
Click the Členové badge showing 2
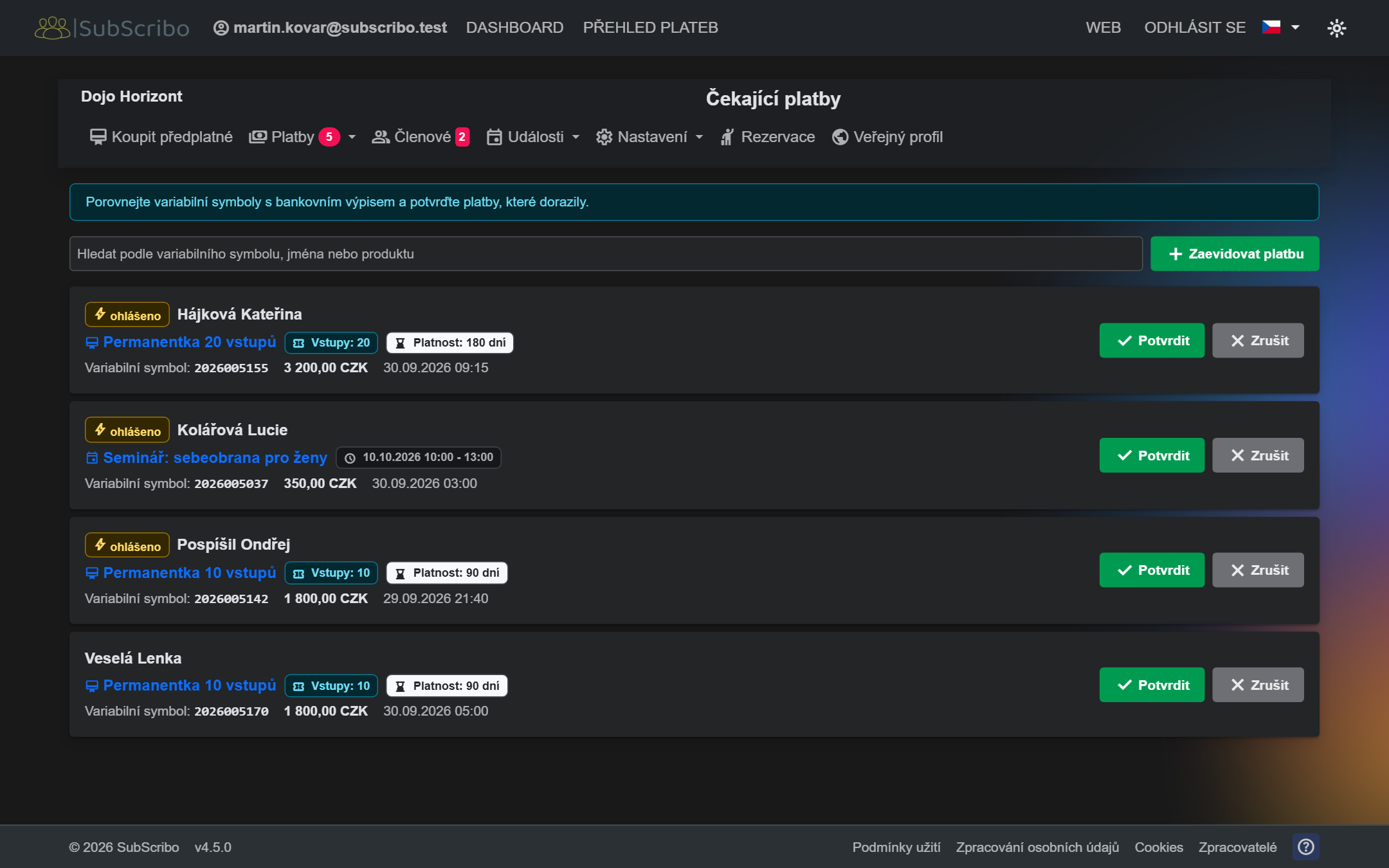tap(462, 137)
